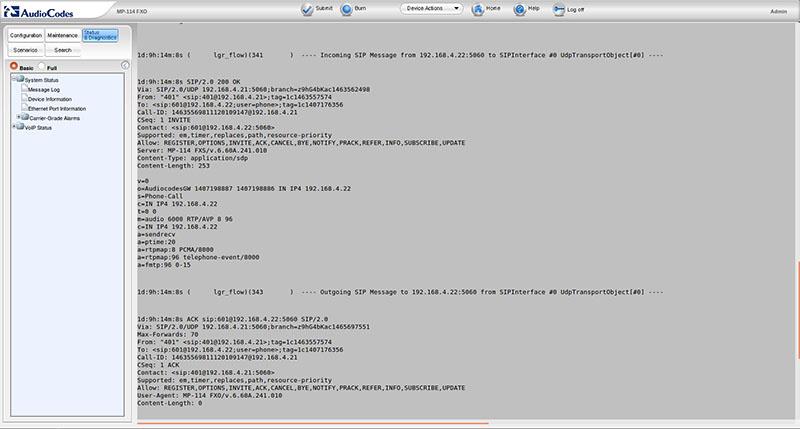Click the 's=Phone-Call' SDP line
Screen dimensions: 800x429
[160, 196]
